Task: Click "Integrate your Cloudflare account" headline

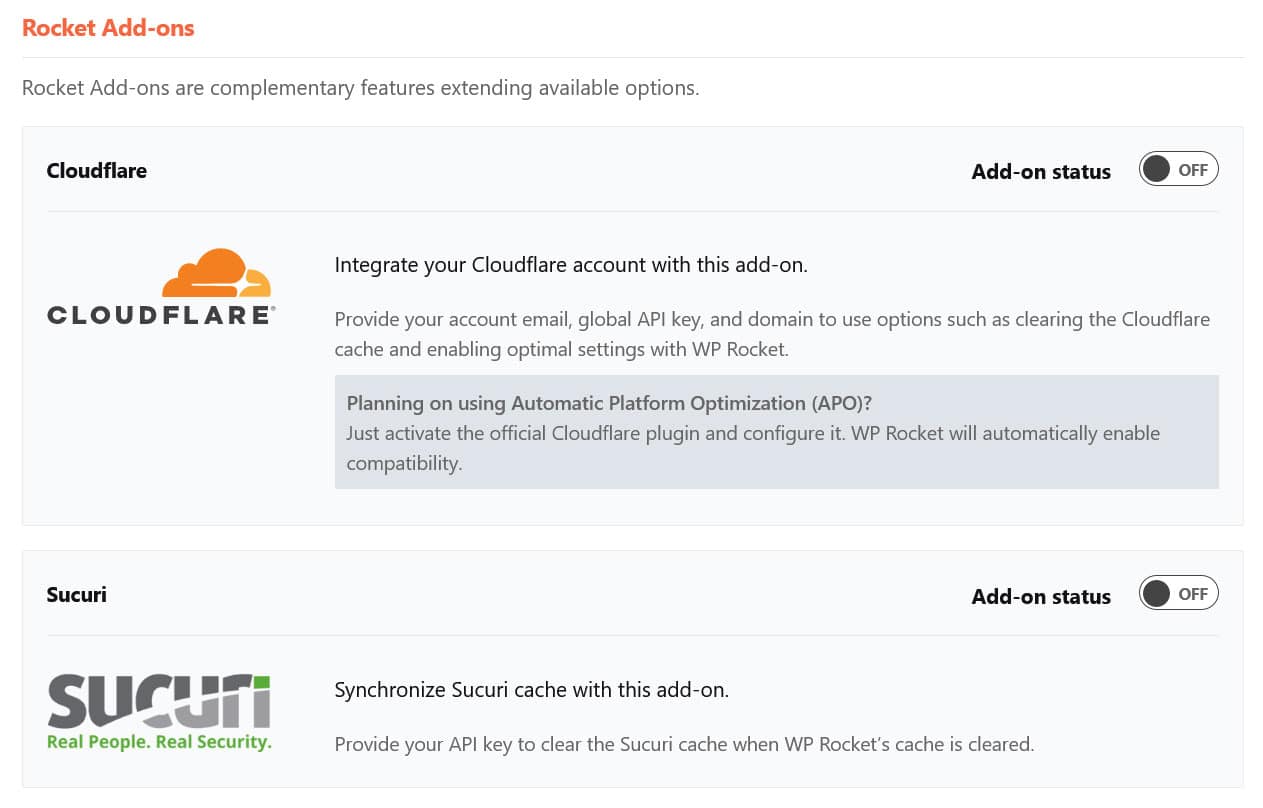Action: 571,265
